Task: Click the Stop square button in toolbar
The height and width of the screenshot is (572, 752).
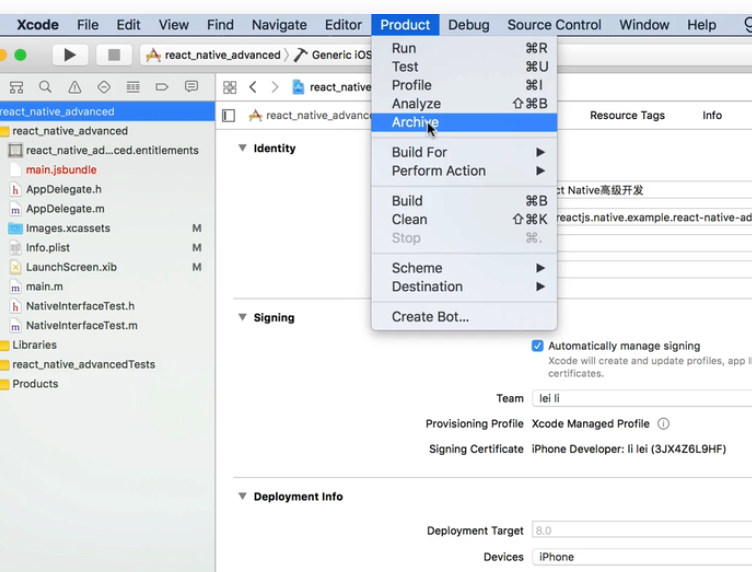Action: click(x=114, y=55)
